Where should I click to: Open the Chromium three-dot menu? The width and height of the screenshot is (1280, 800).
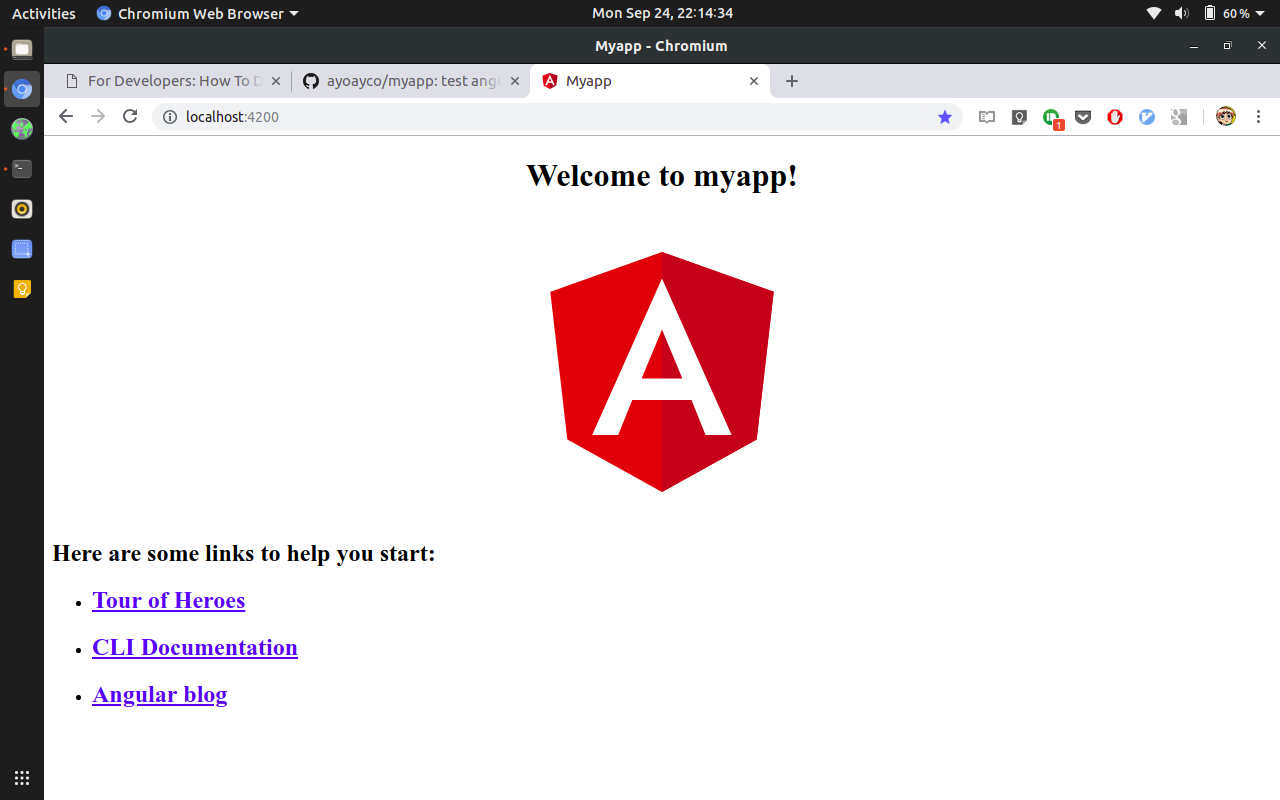click(1259, 117)
